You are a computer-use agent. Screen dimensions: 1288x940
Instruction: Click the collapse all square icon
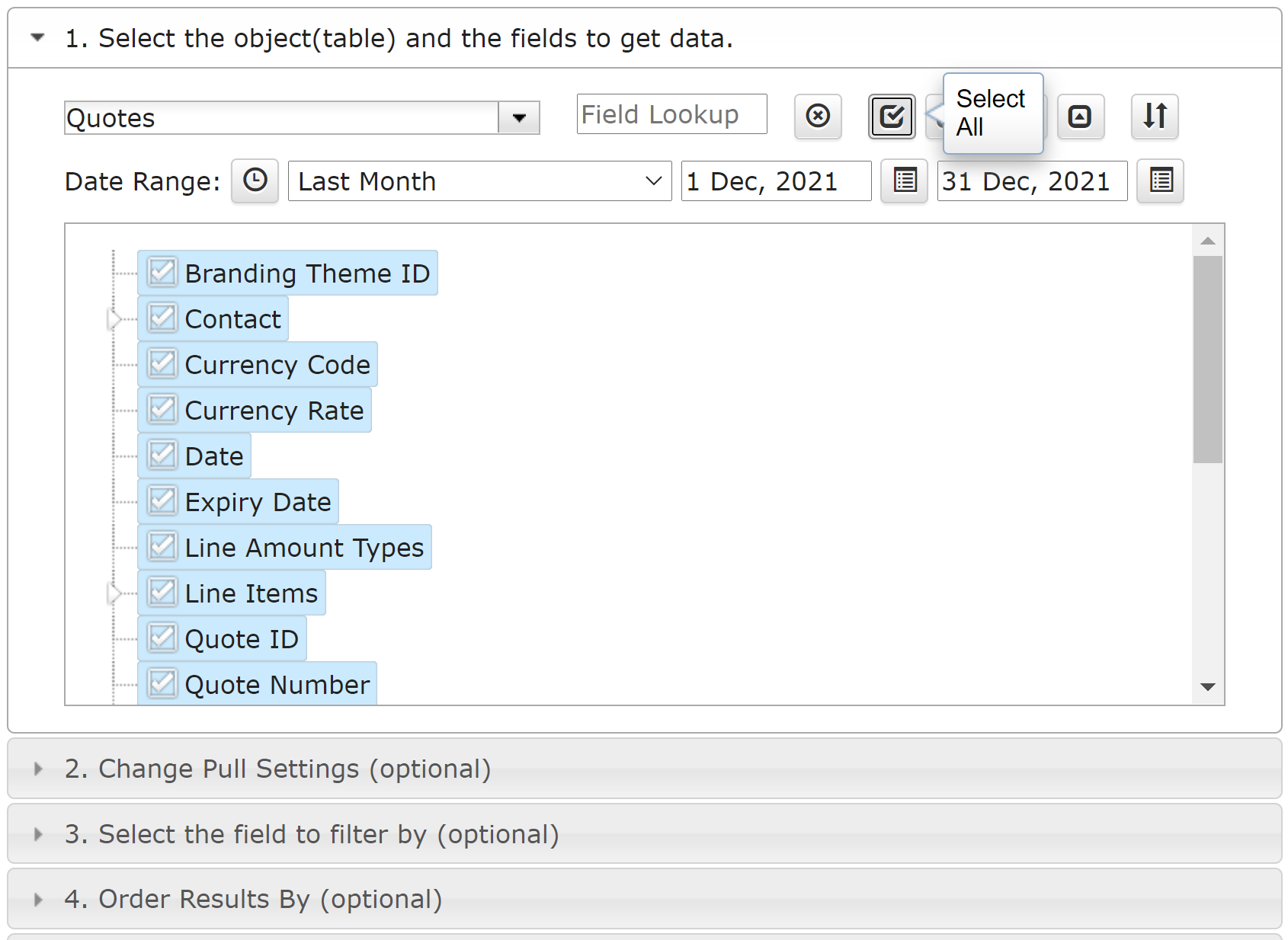(1080, 117)
